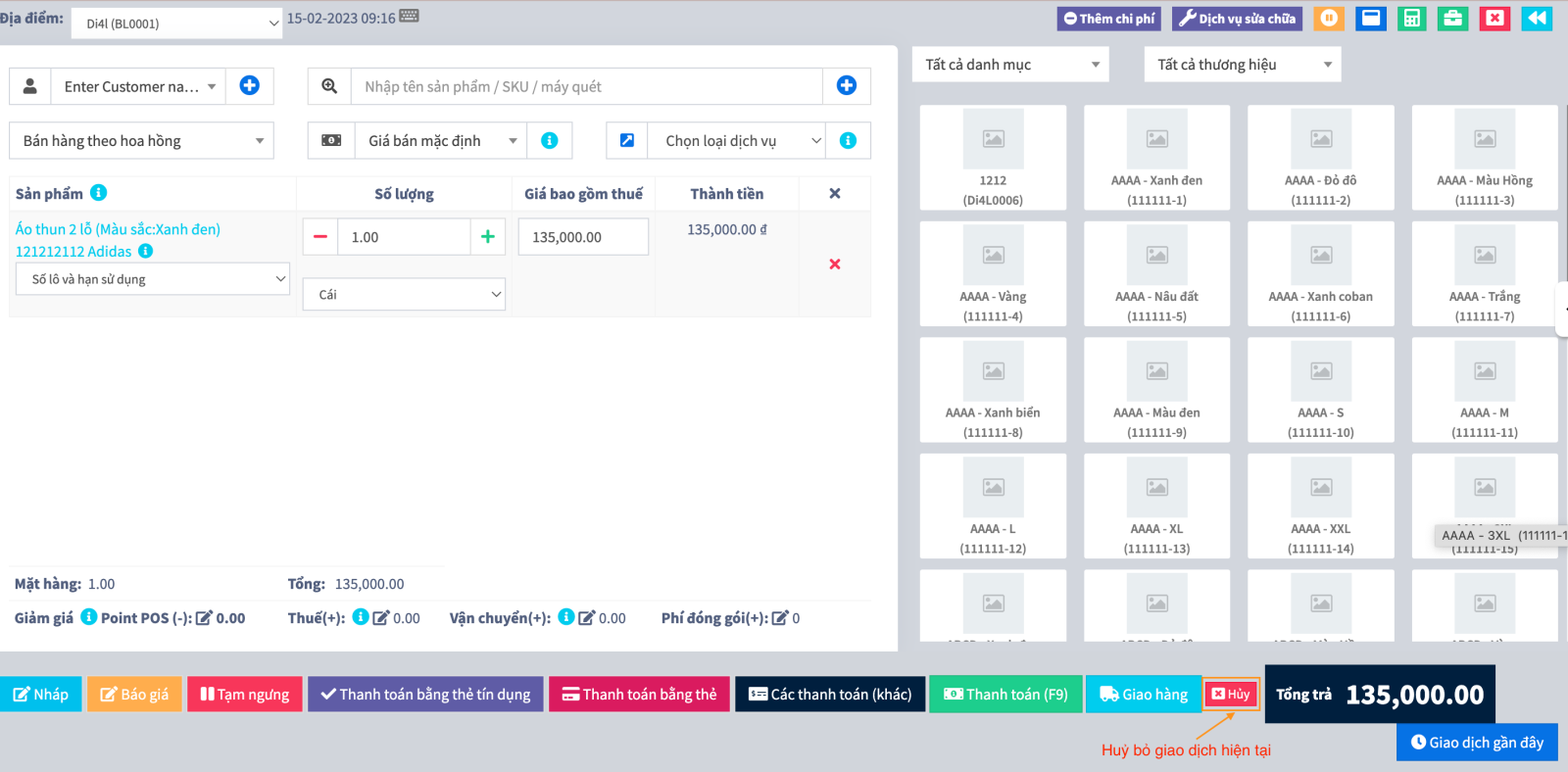Click the Tạm ngưng button

point(245,694)
